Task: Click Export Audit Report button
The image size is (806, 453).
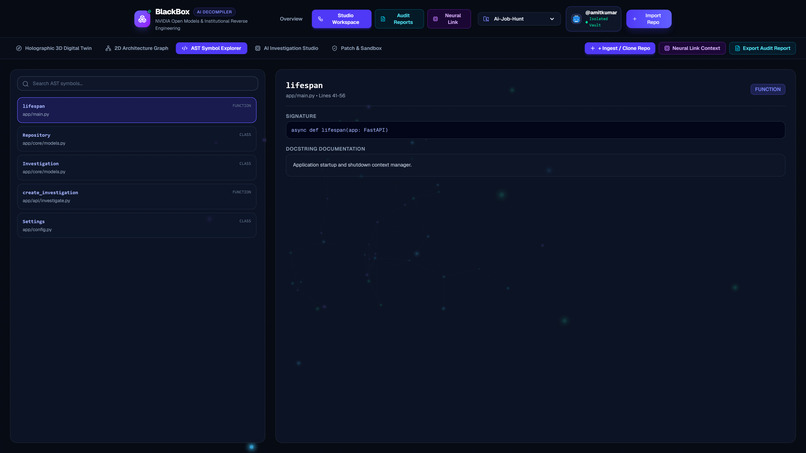Action: tap(762, 48)
